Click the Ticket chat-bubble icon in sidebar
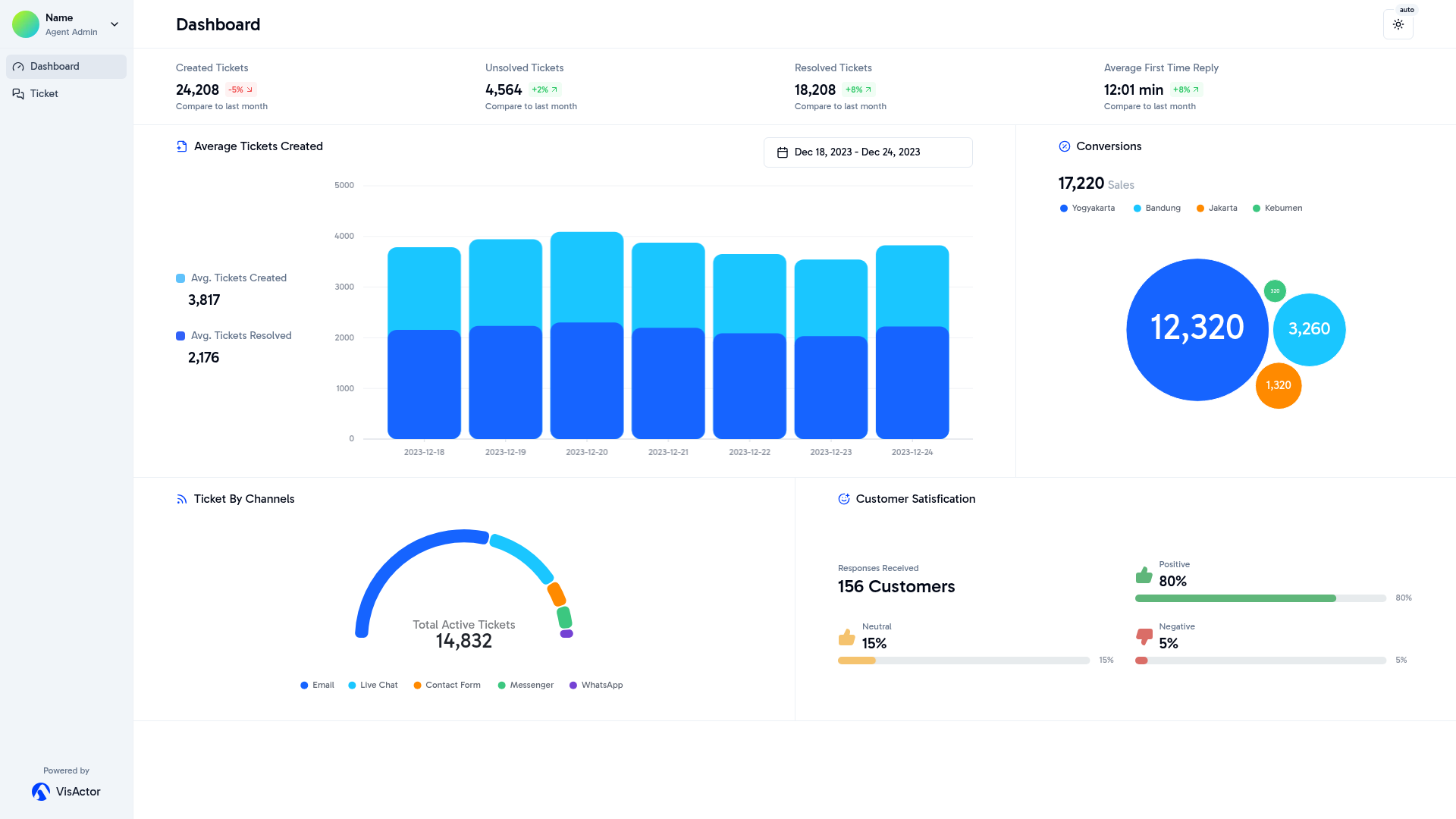1456x819 pixels. click(x=18, y=94)
